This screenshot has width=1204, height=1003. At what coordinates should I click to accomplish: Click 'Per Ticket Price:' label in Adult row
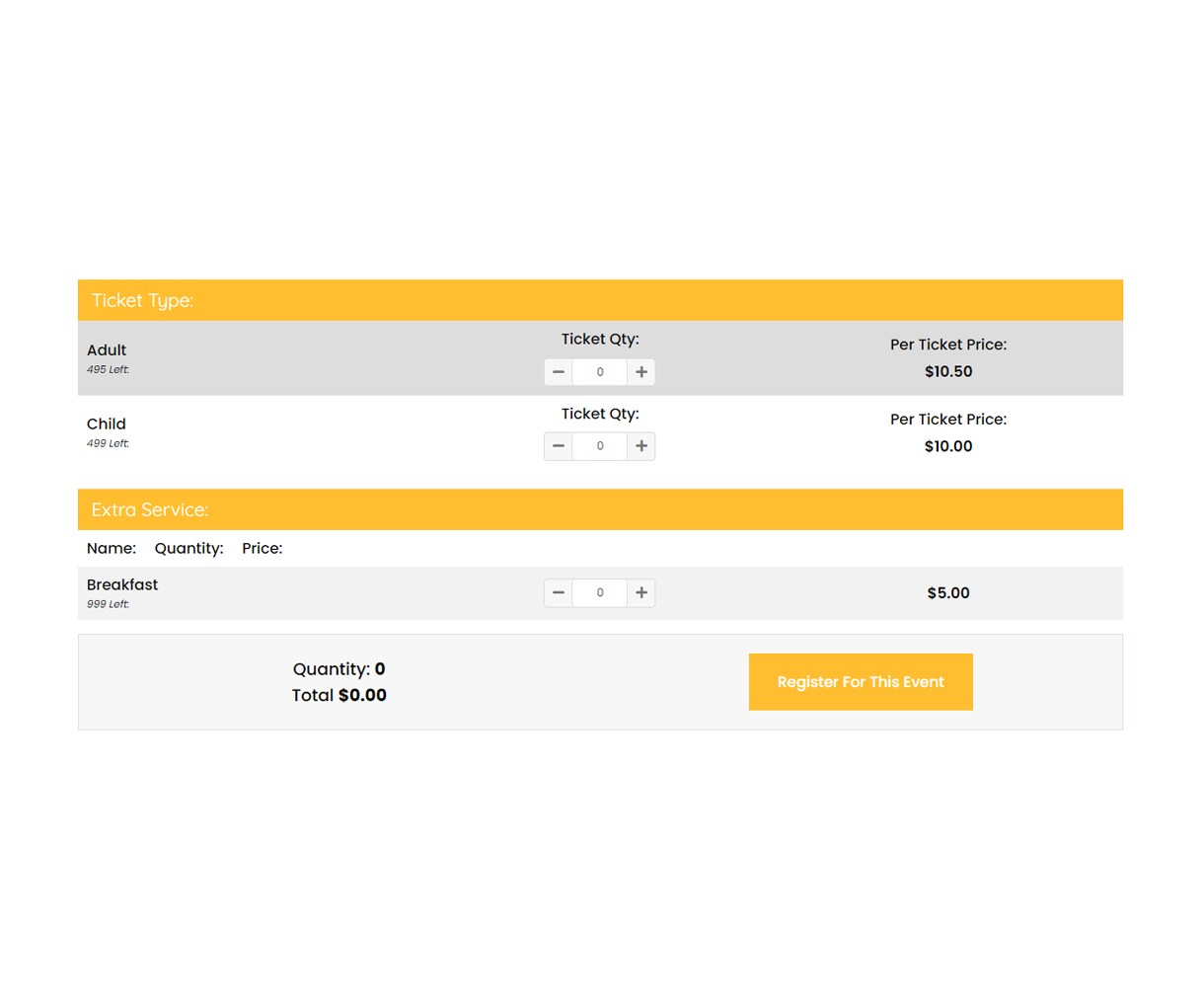click(x=948, y=345)
